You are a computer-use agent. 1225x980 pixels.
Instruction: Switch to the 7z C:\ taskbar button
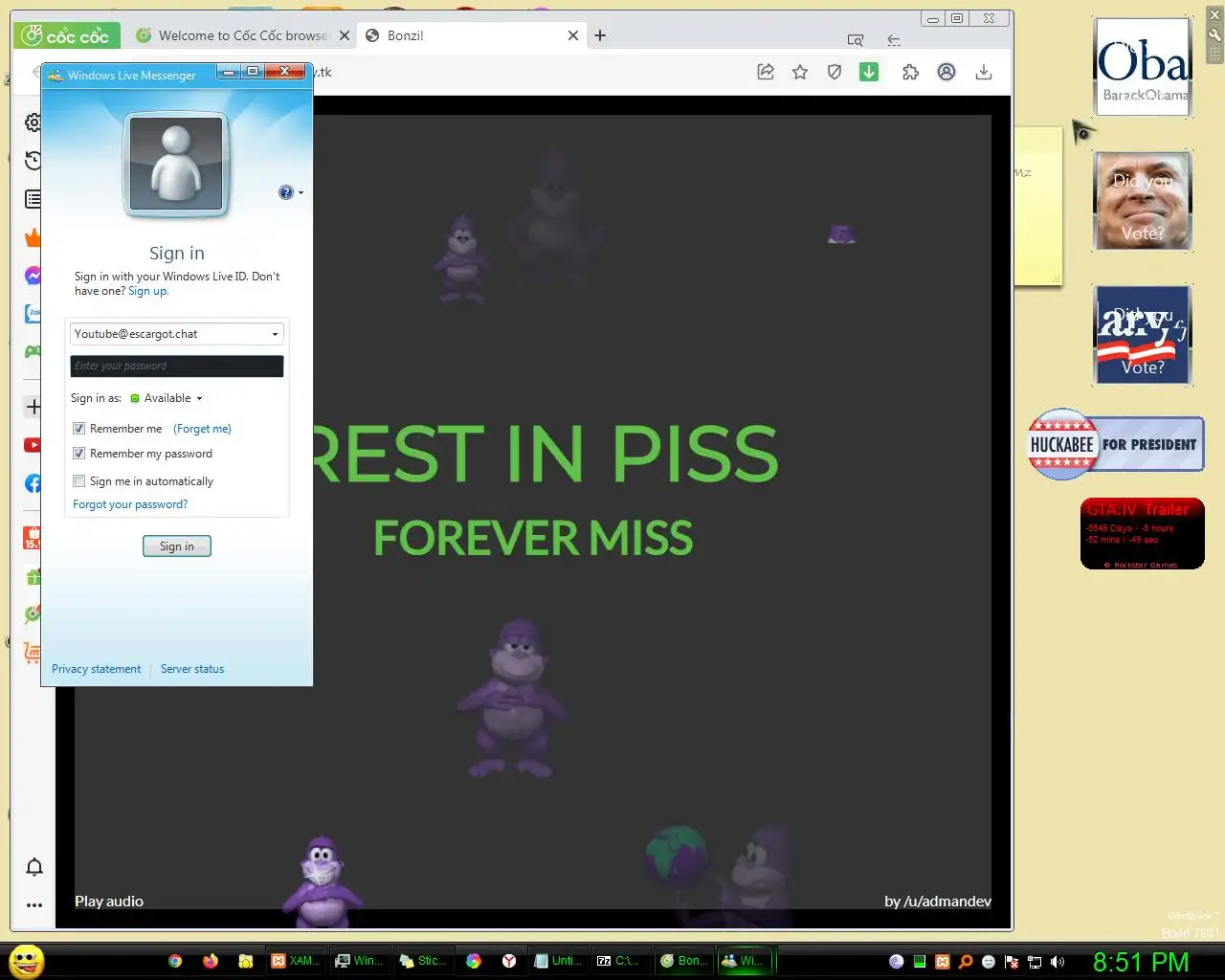pos(620,961)
